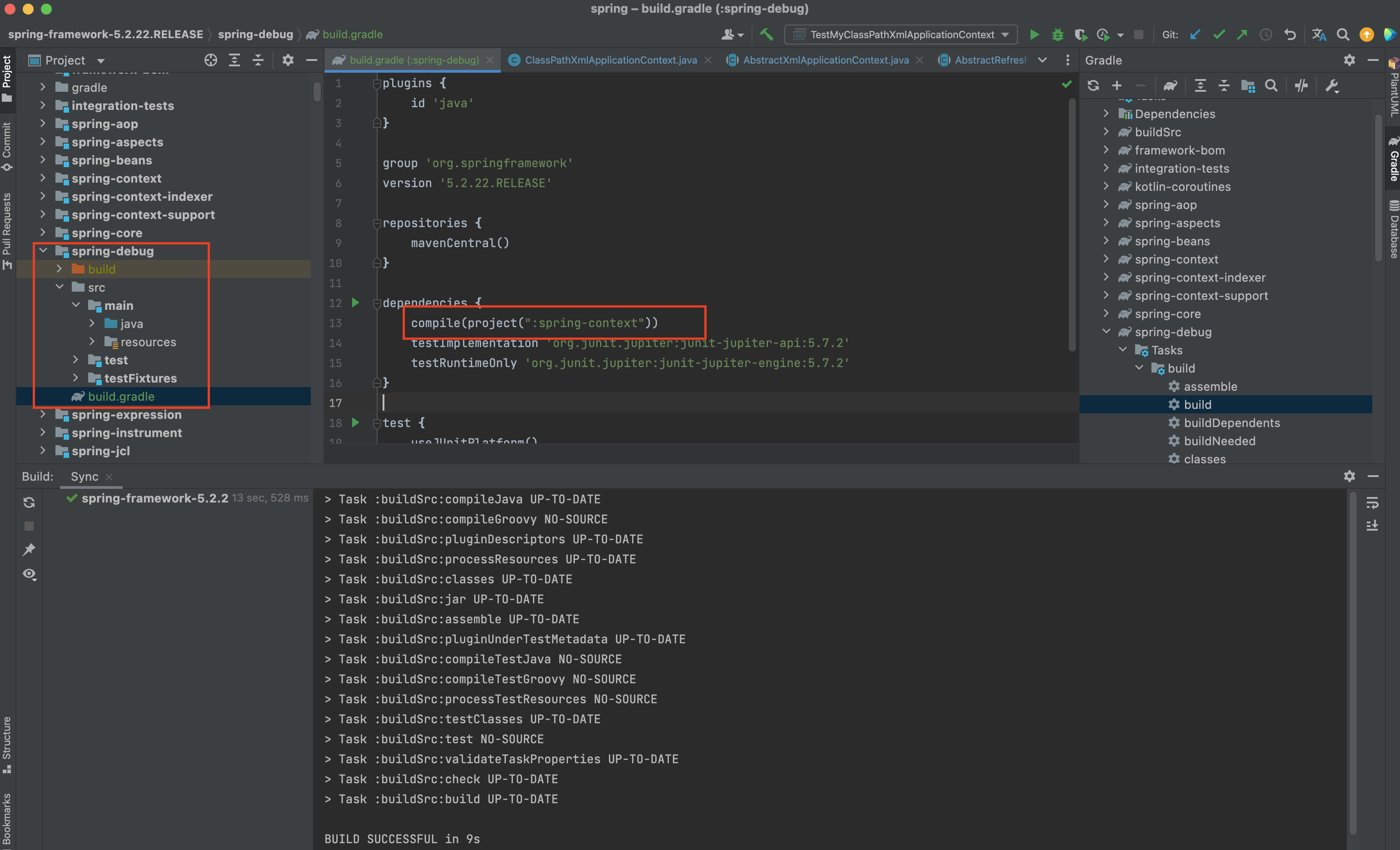
Task: Execute Gradle task elephant icon
Action: 1170,86
